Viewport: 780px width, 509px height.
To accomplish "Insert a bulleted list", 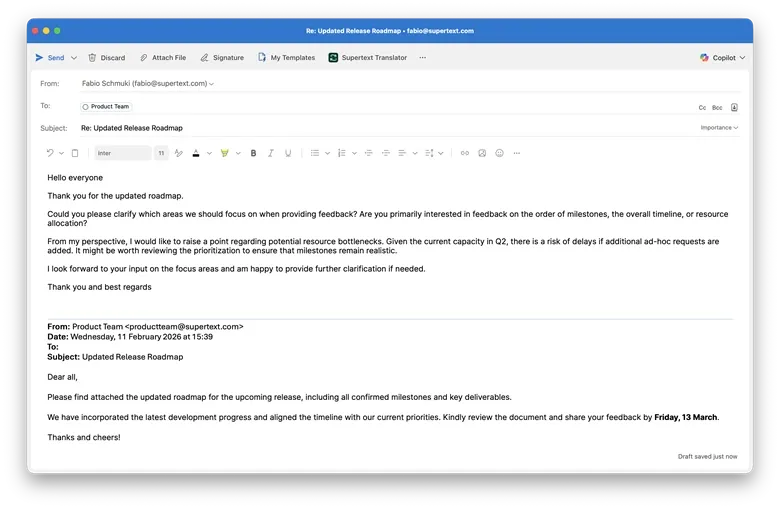I will pos(315,153).
